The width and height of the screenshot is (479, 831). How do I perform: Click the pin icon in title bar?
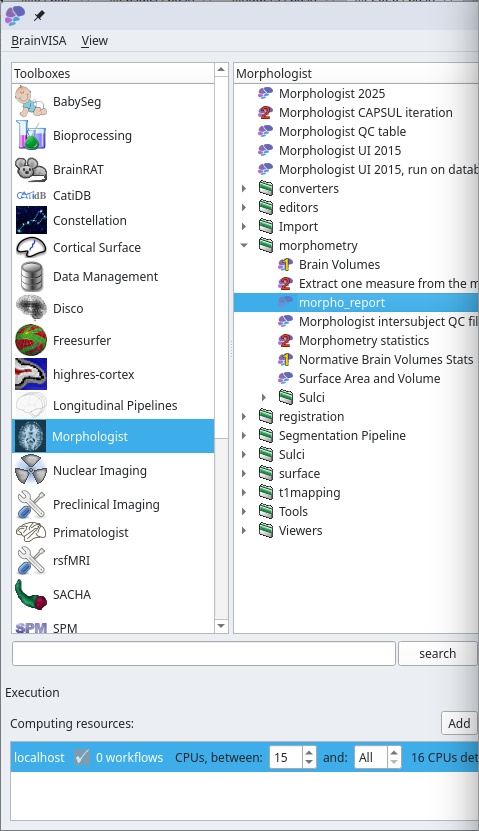click(x=39, y=16)
